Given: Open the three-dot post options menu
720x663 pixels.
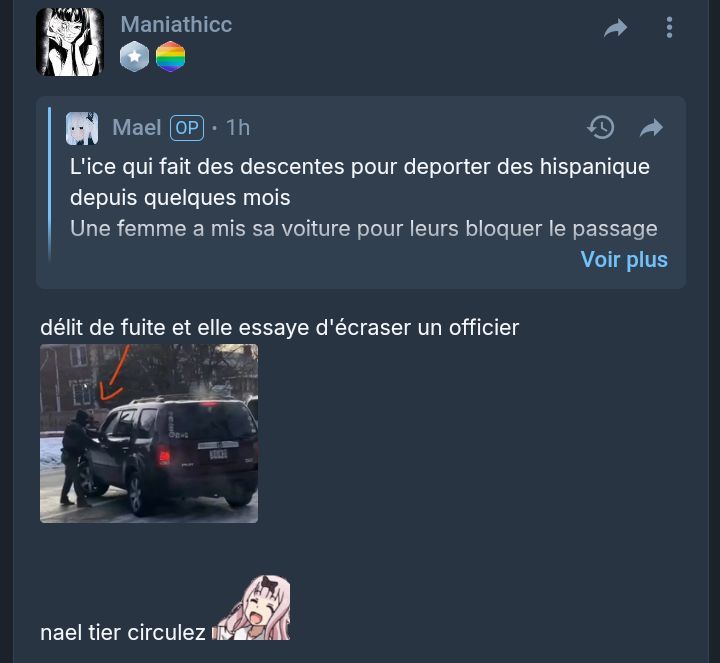Looking at the screenshot, I should pyautogui.click(x=669, y=28).
